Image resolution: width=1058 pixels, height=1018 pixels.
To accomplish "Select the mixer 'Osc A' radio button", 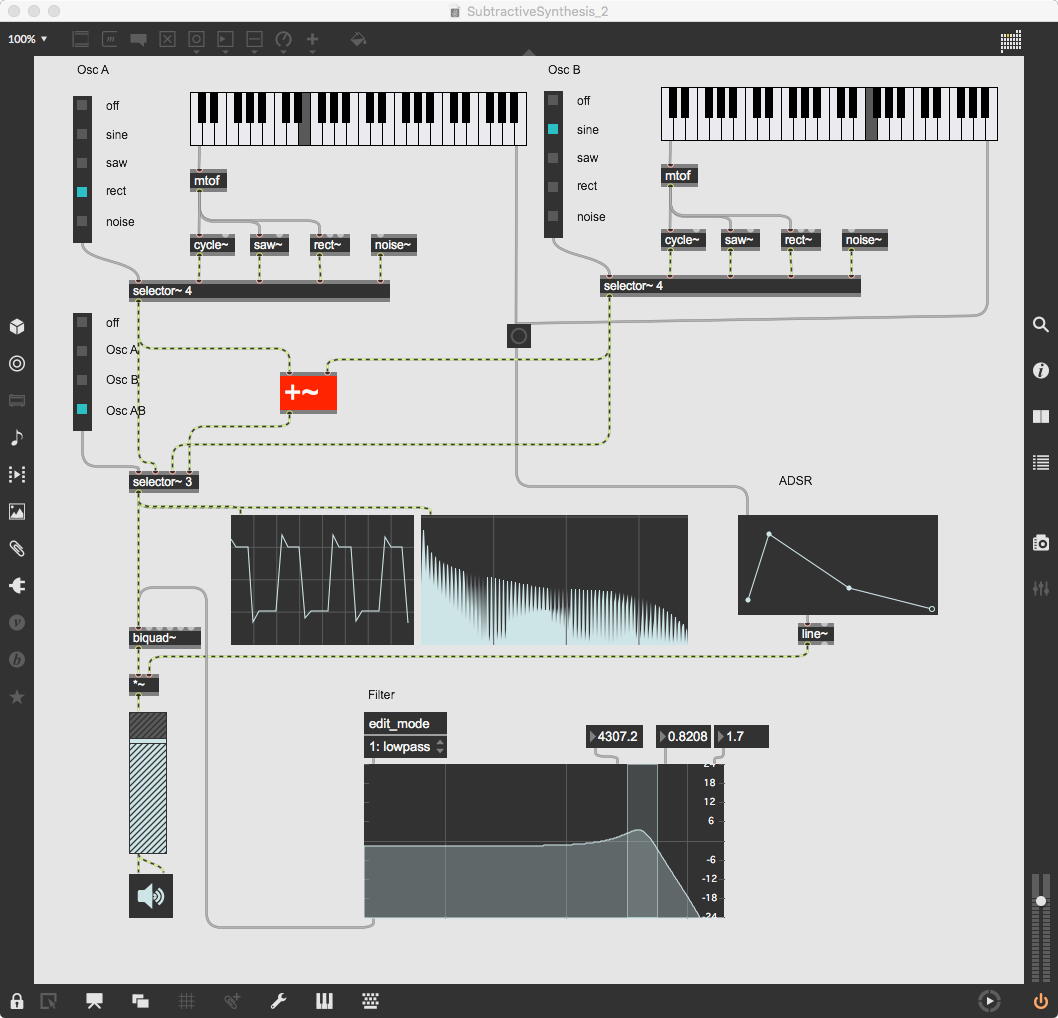I will 82,351.
